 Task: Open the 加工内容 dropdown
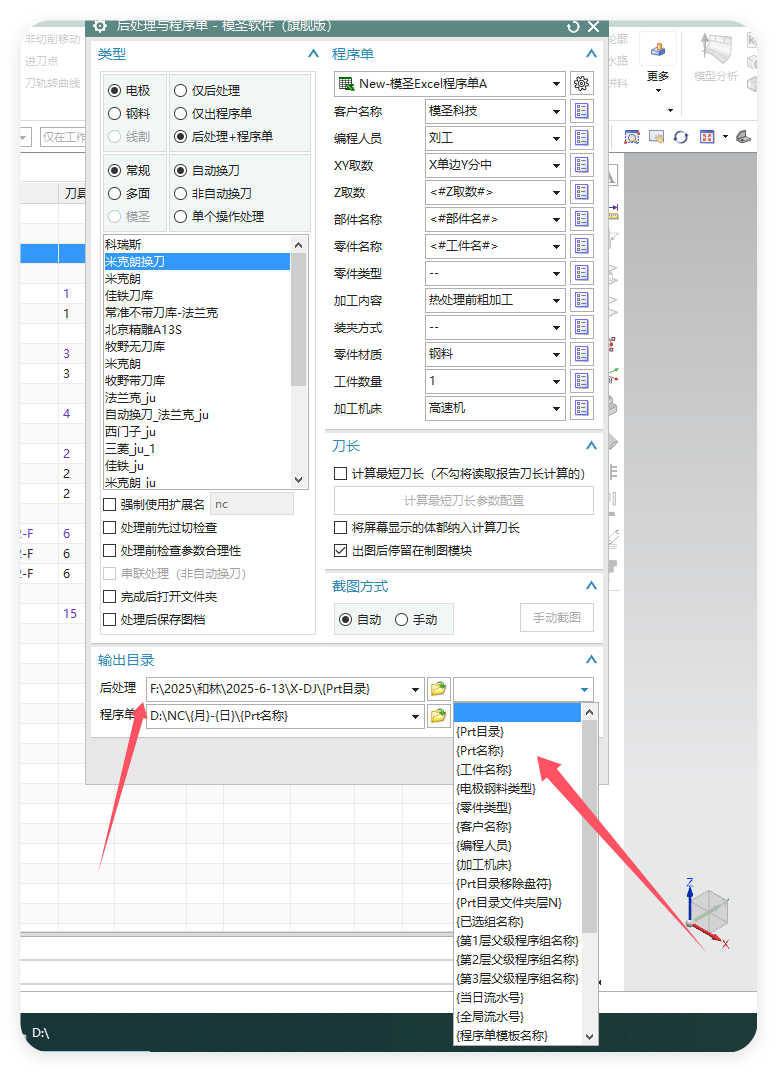point(495,300)
